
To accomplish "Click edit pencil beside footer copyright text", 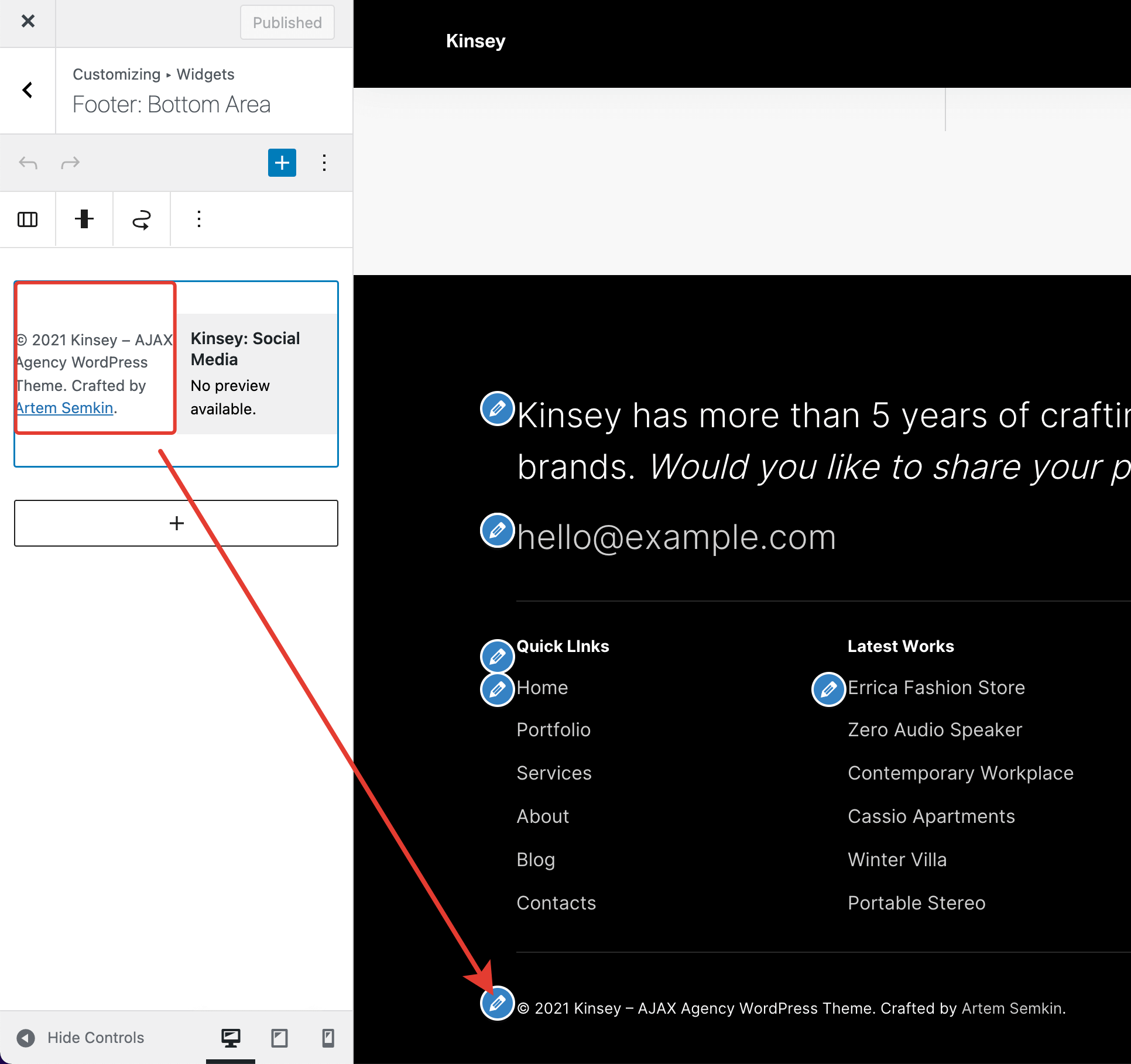I will pos(497,1003).
